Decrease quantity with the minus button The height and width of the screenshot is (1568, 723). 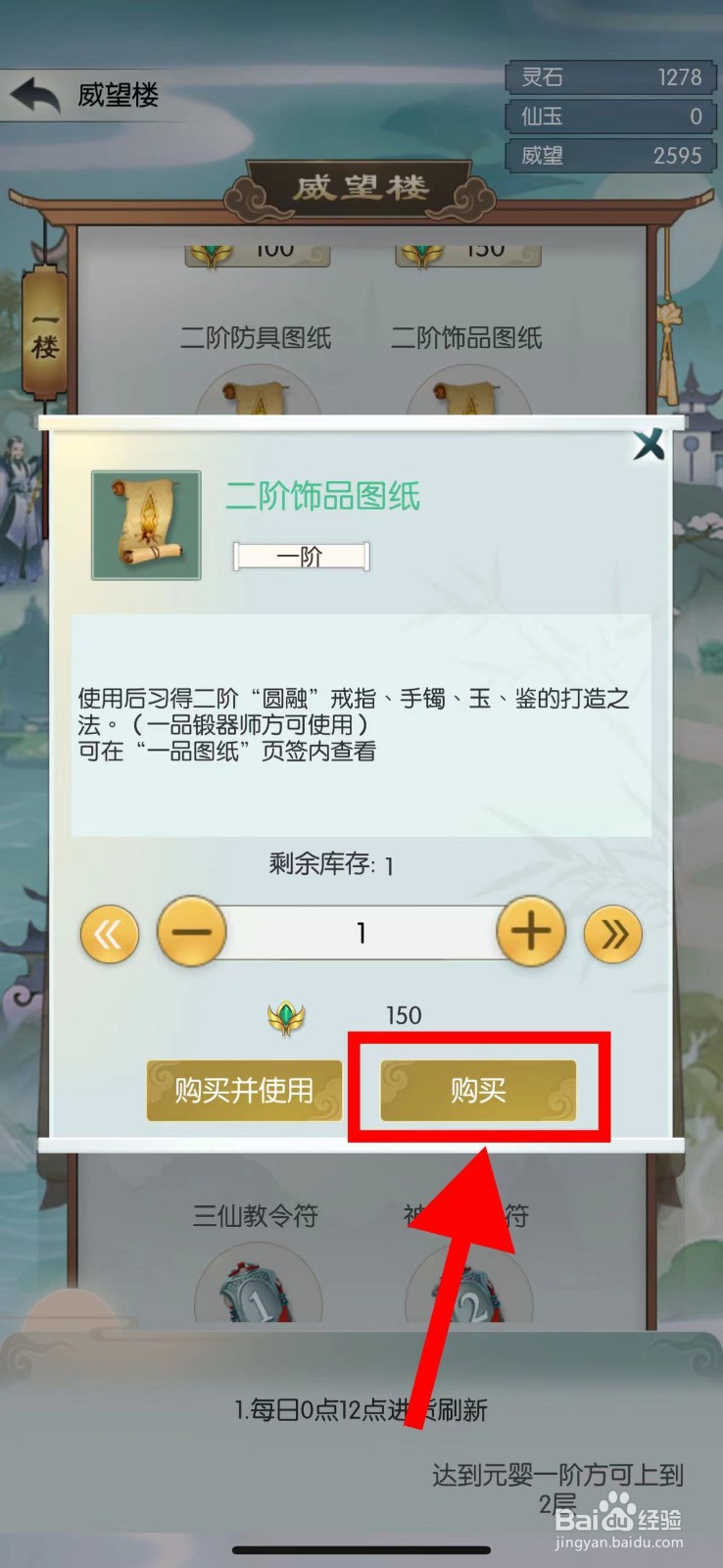coord(192,931)
